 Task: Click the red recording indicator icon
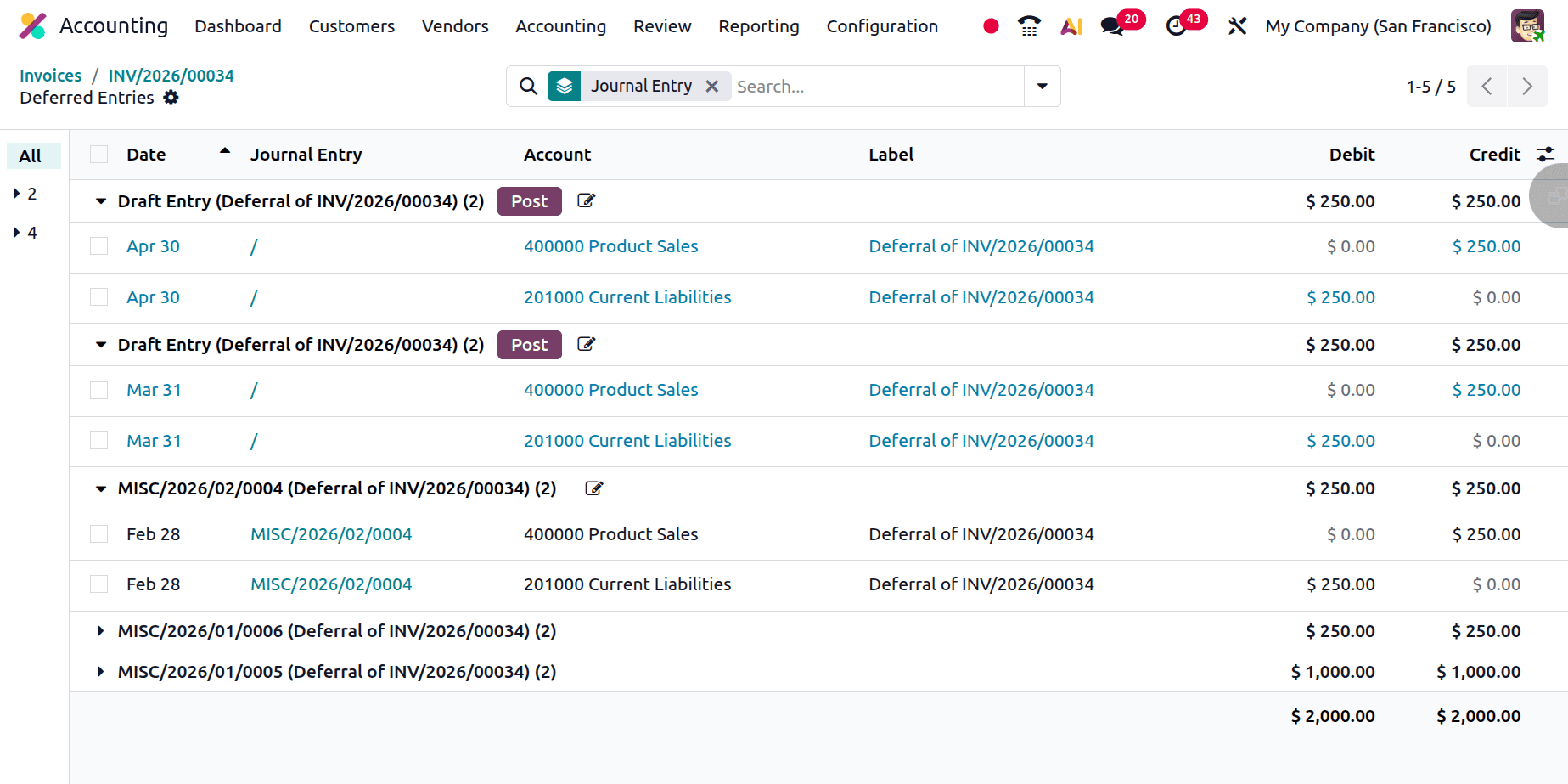tap(990, 26)
